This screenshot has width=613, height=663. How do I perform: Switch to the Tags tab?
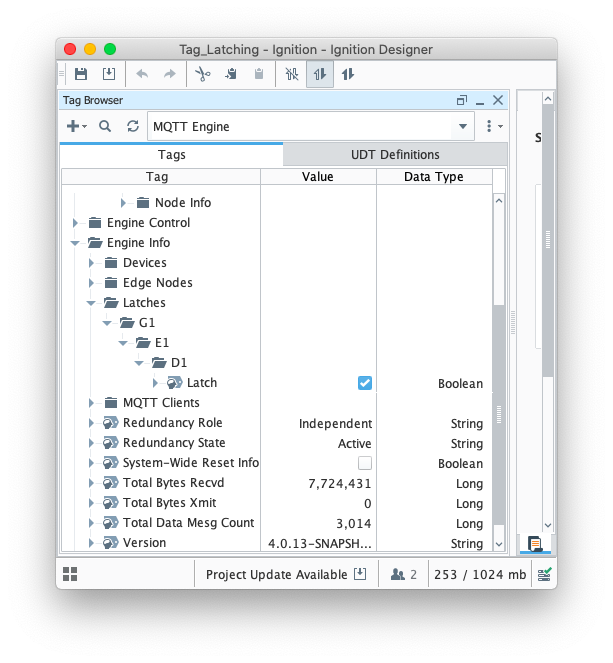point(172,155)
